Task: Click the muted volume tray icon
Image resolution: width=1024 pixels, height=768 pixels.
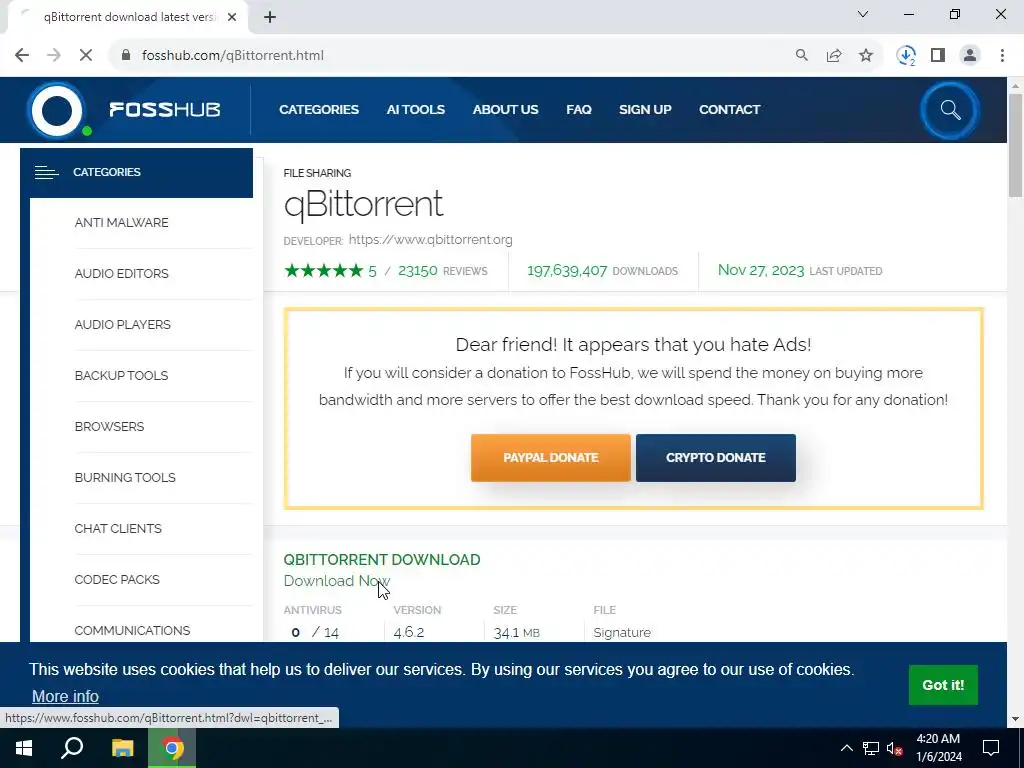Action: (894, 748)
